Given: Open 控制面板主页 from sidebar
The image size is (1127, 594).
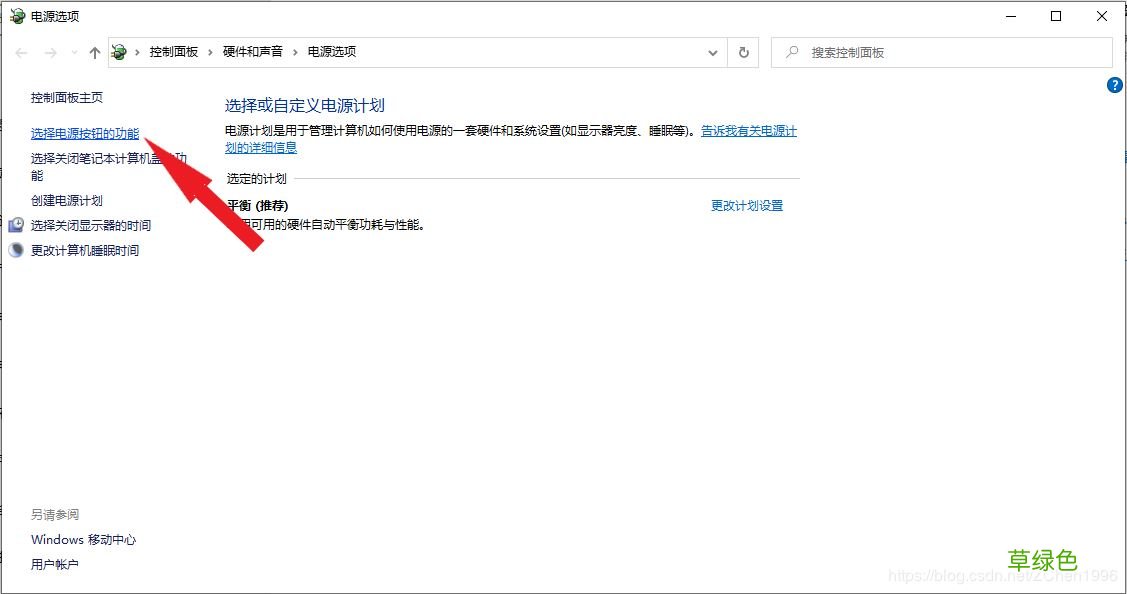Looking at the screenshot, I should (66, 97).
